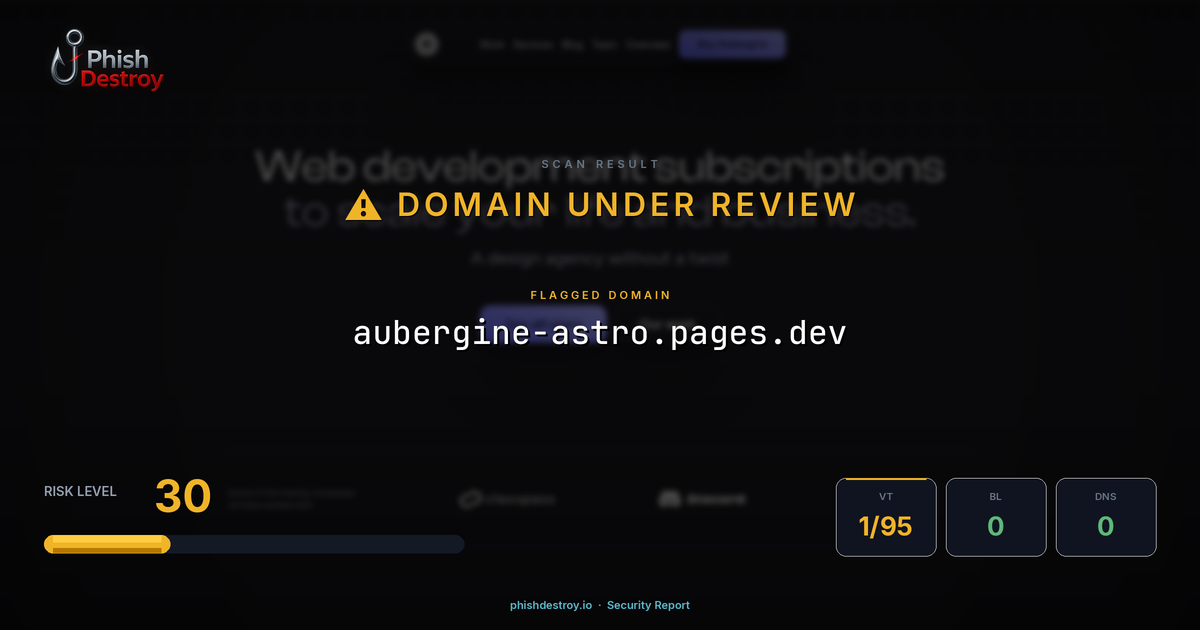Click the warning triangle beside DOMAIN UNDER REVIEW

[x=362, y=204]
